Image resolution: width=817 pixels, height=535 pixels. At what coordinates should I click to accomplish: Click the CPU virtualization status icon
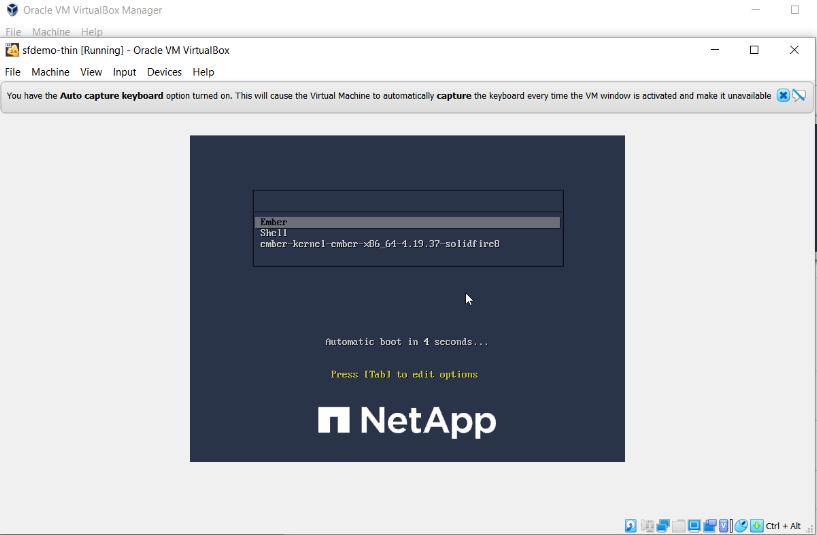[723, 526]
